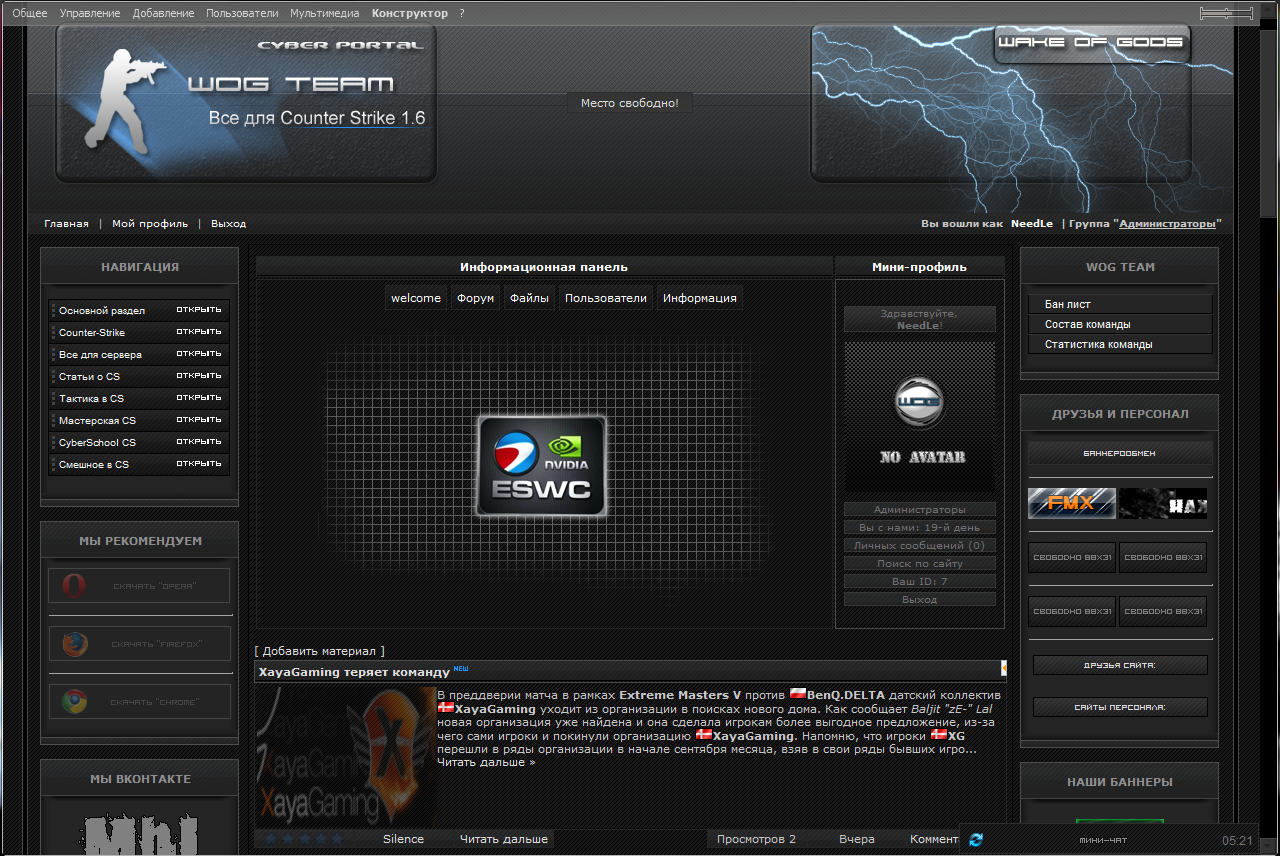Open Мой профиль link
The width and height of the screenshot is (1280, 856).
coord(150,224)
